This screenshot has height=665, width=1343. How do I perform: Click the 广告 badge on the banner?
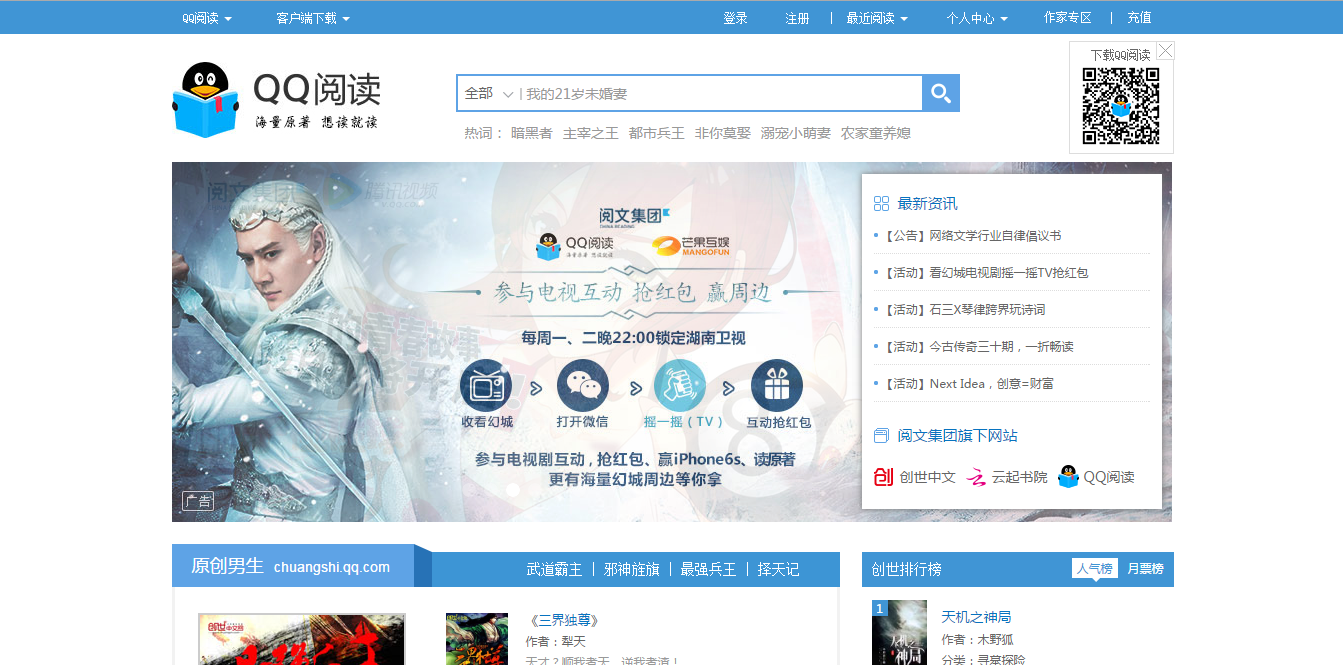tap(198, 501)
